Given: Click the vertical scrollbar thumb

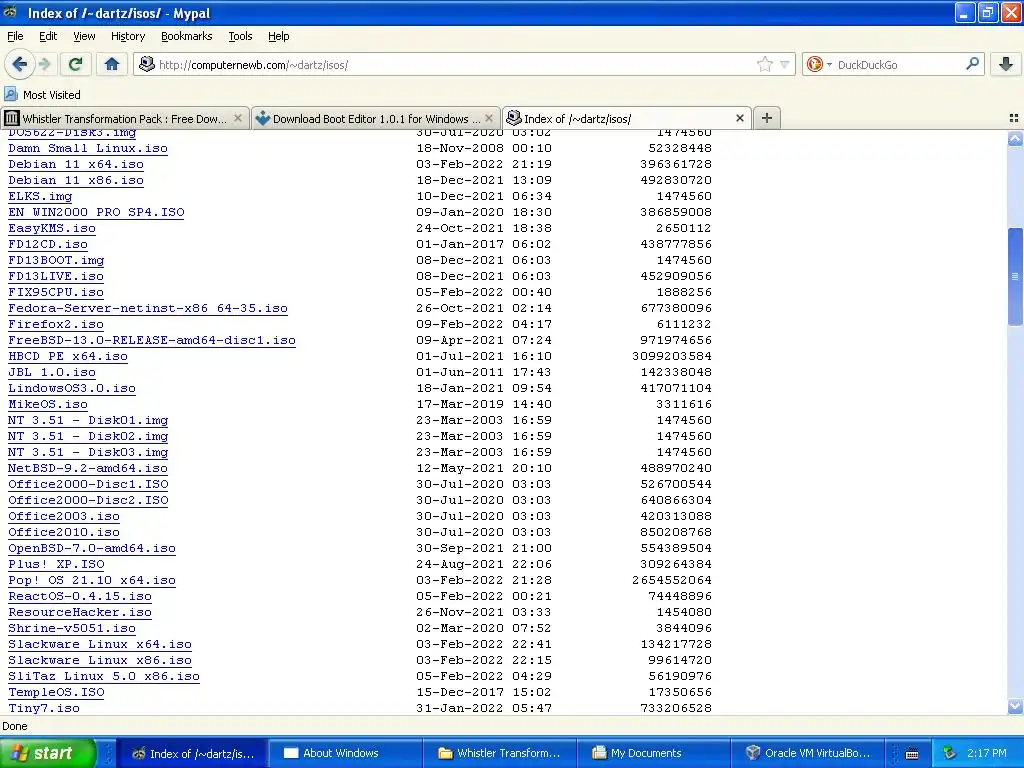Looking at the screenshot, I should (1015, 276).
